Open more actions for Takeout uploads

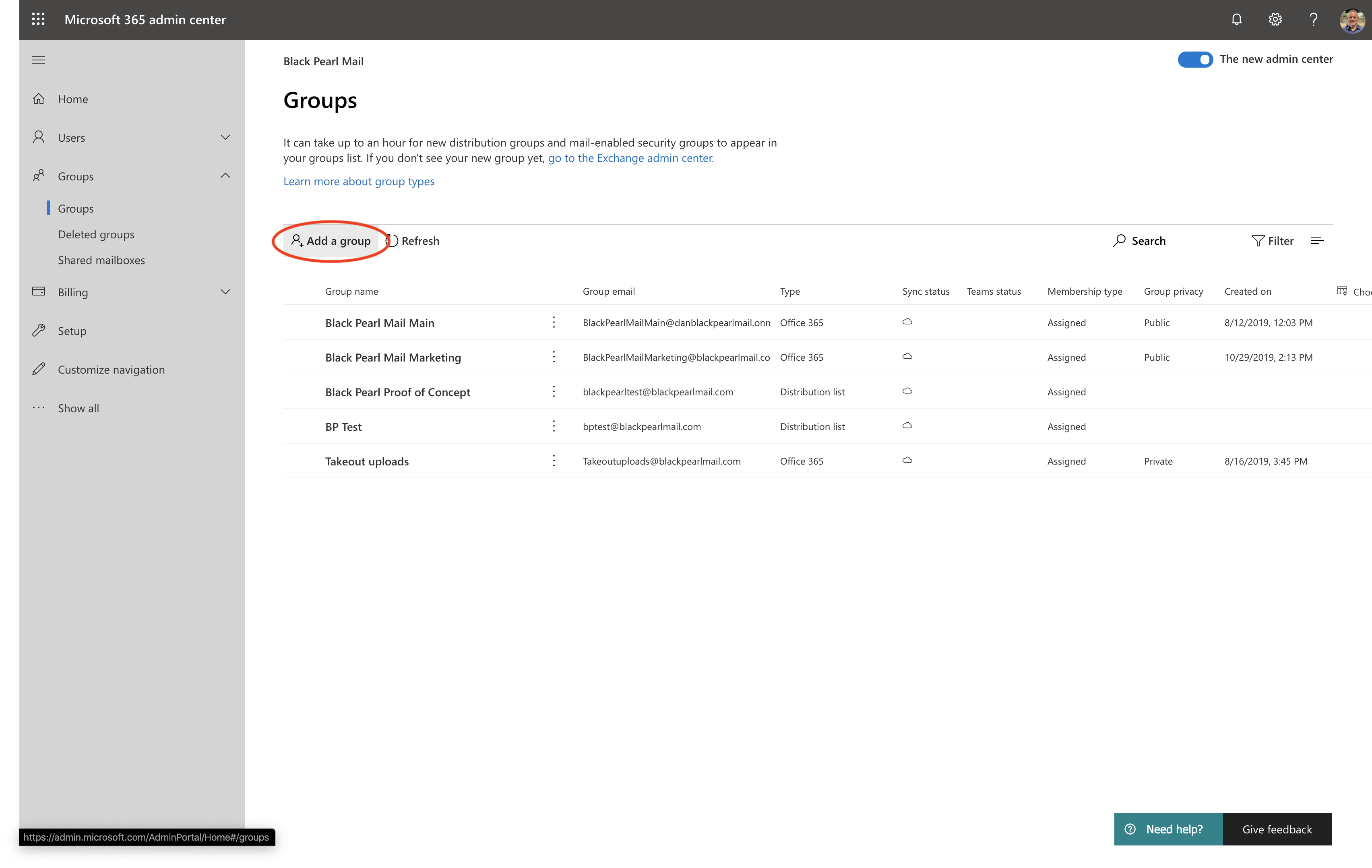(x=553, y=461)
